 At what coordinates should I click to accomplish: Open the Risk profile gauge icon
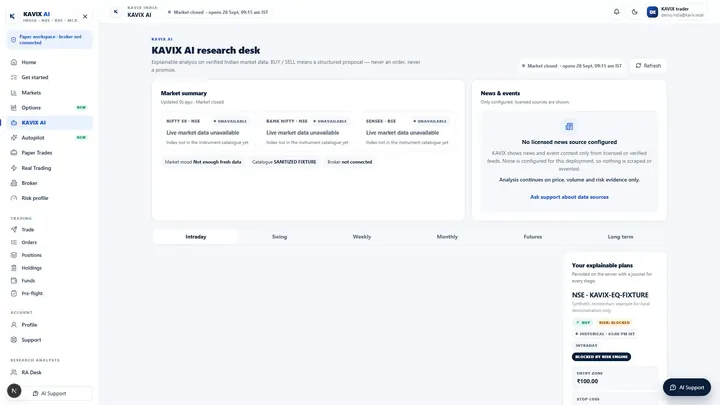[x=14, y=198]
